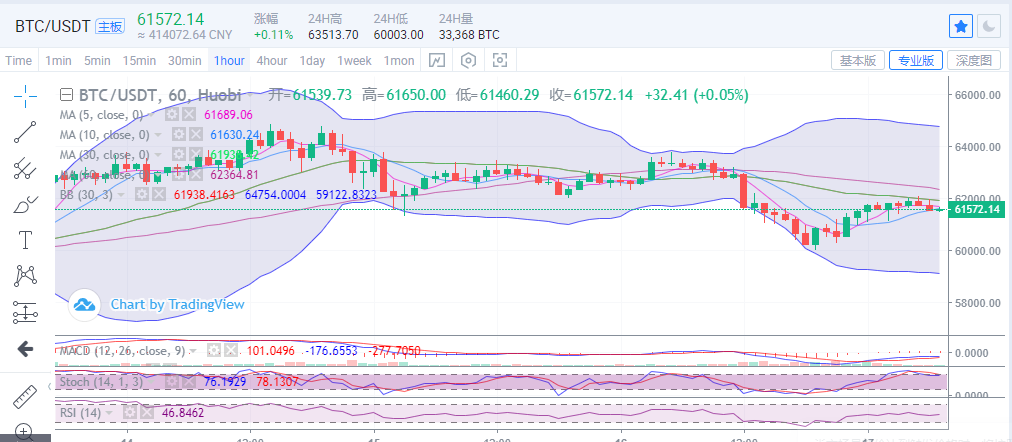Remove the Stoch indicator
The image size is (1012, 442).
click(x=188, y=382)
